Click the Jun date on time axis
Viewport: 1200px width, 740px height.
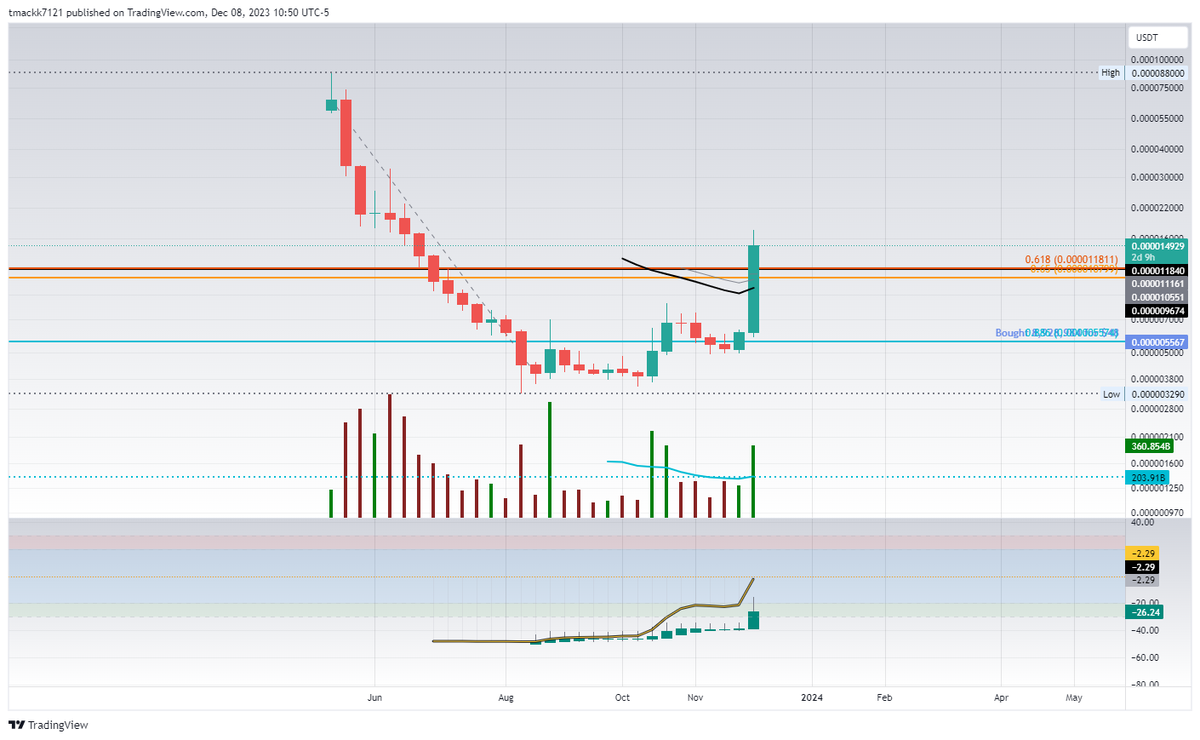pyautogui.click(x=375, y=697)
